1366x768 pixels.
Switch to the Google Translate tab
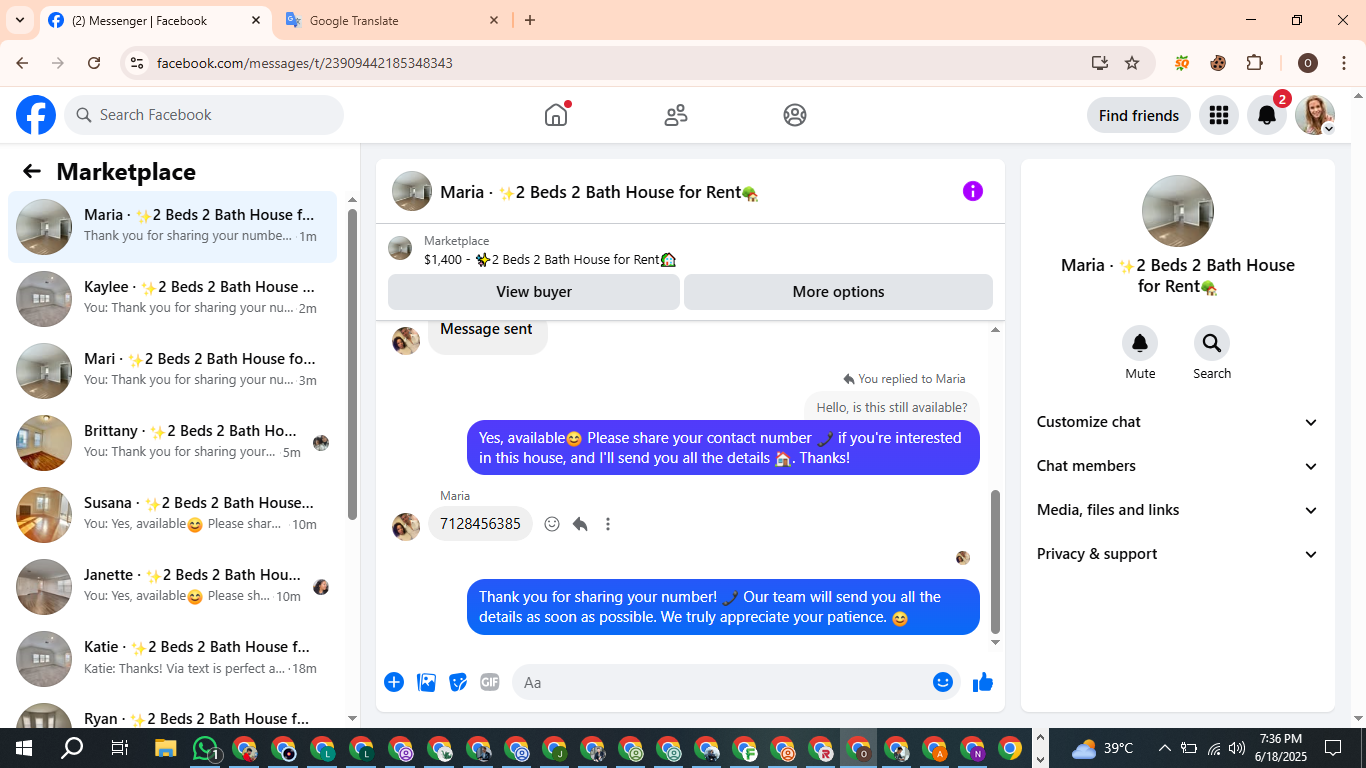tap(392, 21)
